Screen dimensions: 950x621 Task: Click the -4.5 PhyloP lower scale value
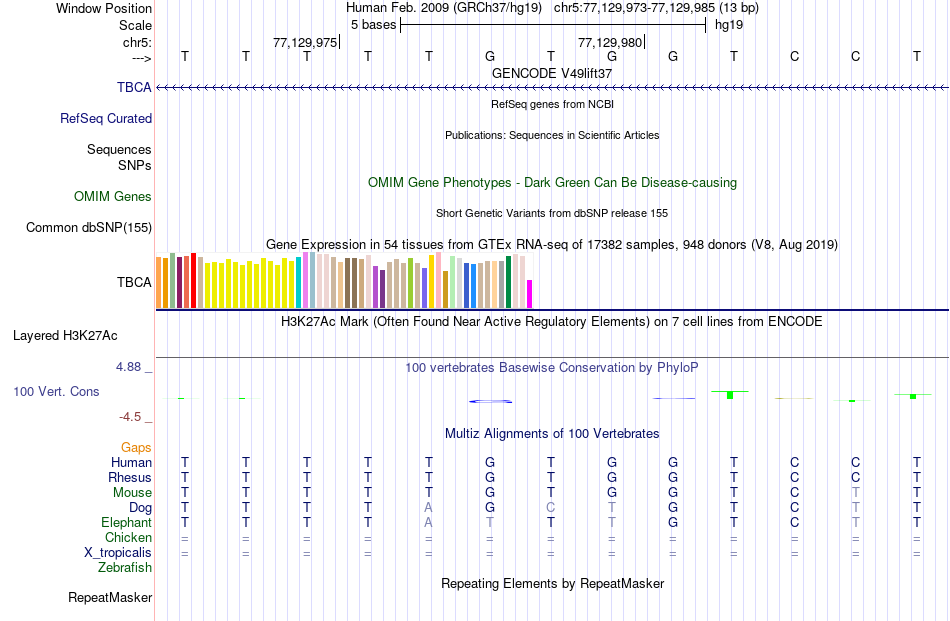point(130,417)
